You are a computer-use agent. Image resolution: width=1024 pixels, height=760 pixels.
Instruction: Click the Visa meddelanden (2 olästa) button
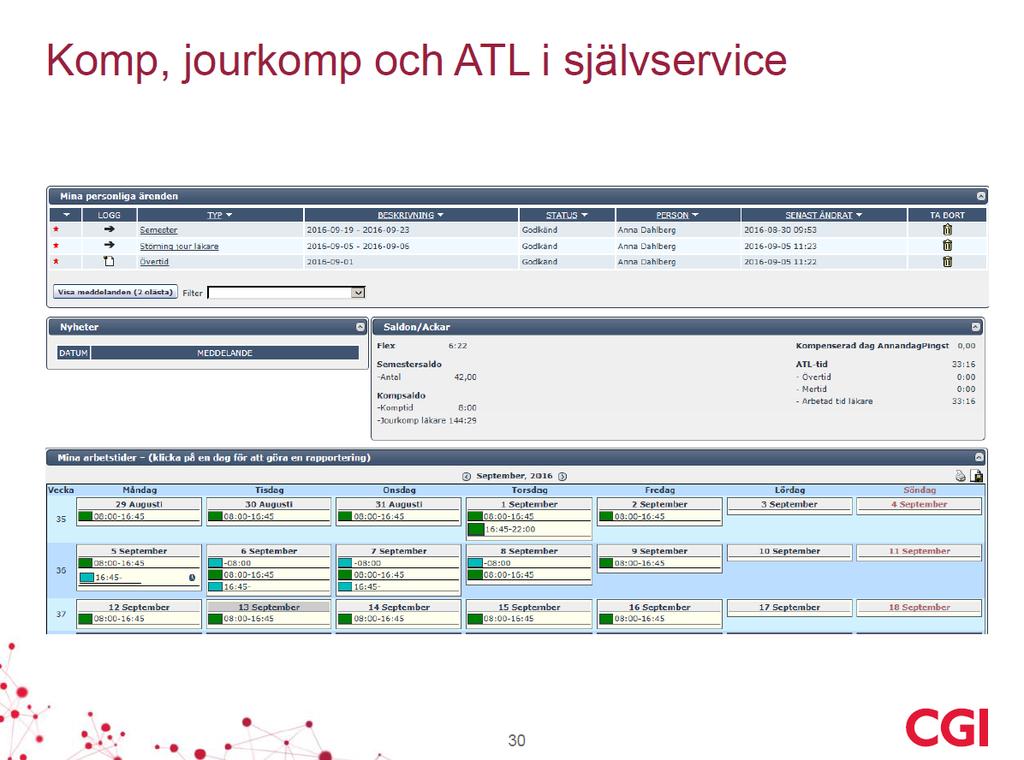pyautogui.click(x=115, y=292)
